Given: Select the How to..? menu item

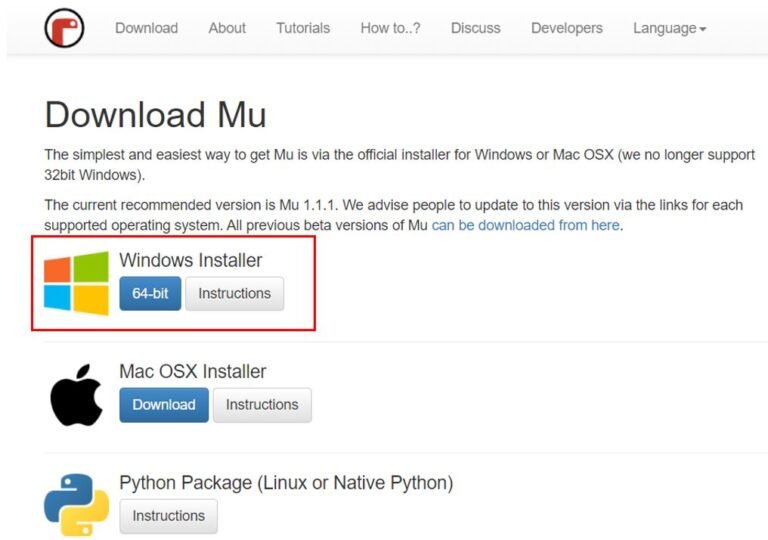Looking at the screenshot, I should click(x=390, y=28).
